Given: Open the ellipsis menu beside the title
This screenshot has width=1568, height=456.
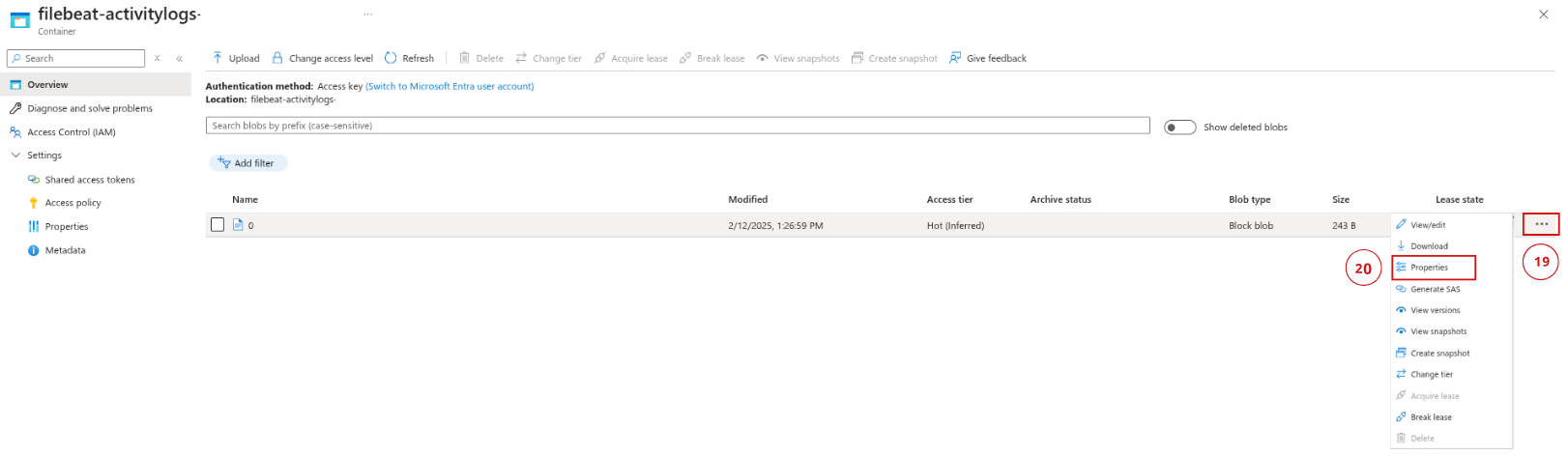Looking at the screenshot, I should click(x=368, y=14).
